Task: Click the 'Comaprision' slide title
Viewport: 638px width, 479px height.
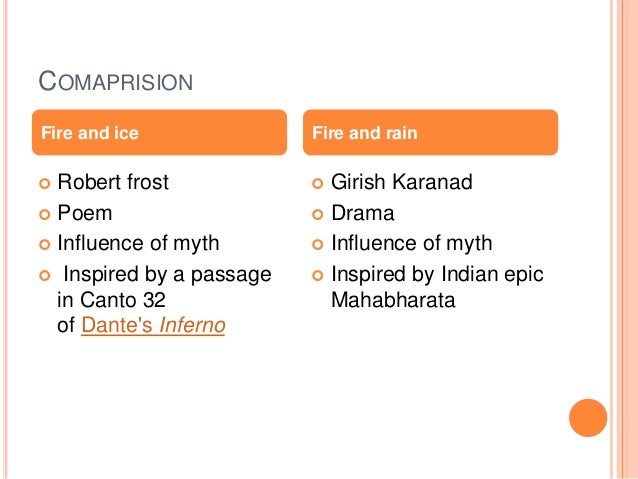Action: [x=114, y=82]
